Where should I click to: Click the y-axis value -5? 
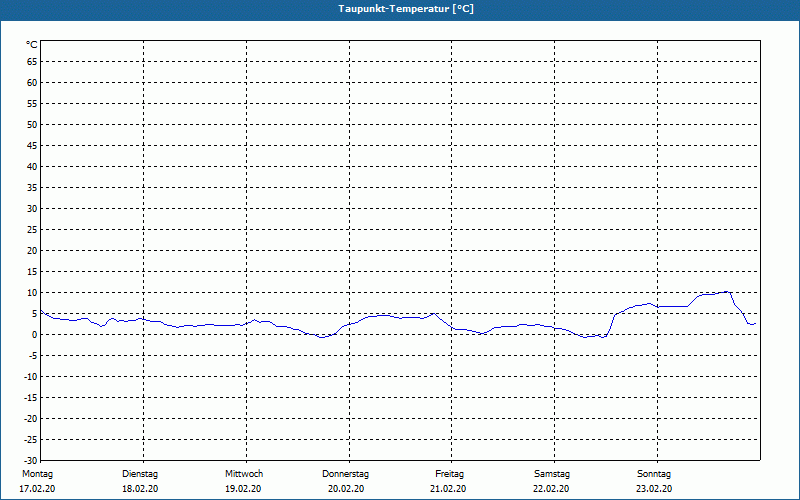click(33, 356)
